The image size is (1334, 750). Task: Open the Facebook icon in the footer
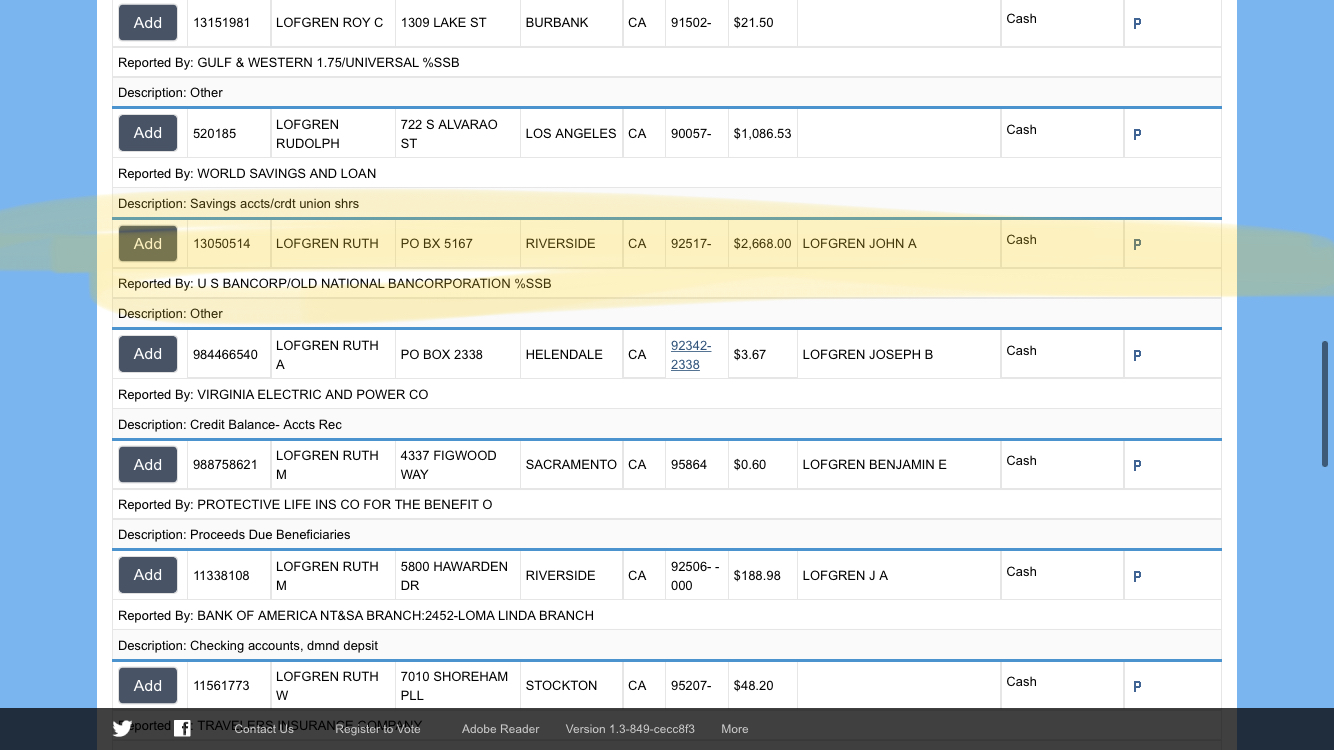pyautogui.click(x=182, y=729)
